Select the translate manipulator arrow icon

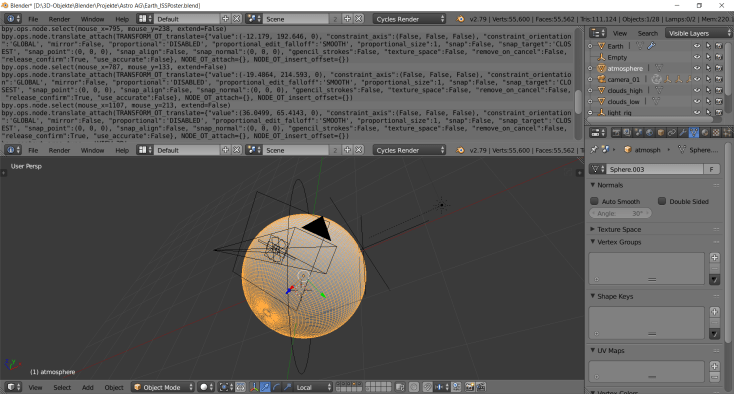coord(265,387)
